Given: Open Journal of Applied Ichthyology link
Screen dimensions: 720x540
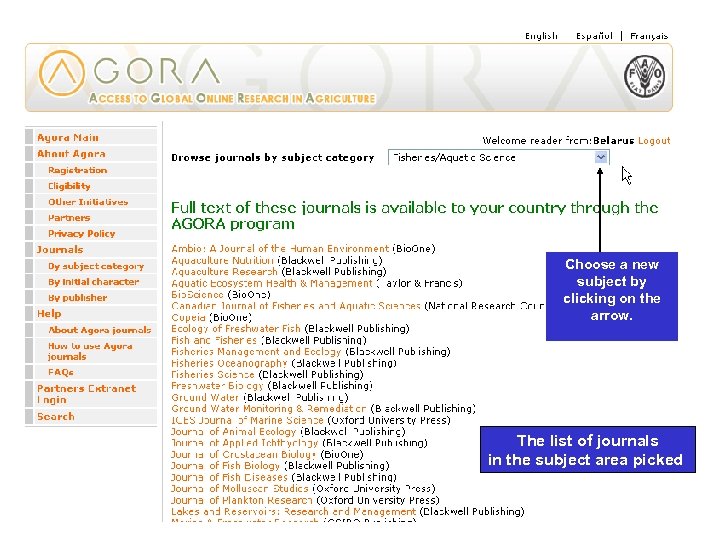Looking at the screenshot, I should 244,443.
